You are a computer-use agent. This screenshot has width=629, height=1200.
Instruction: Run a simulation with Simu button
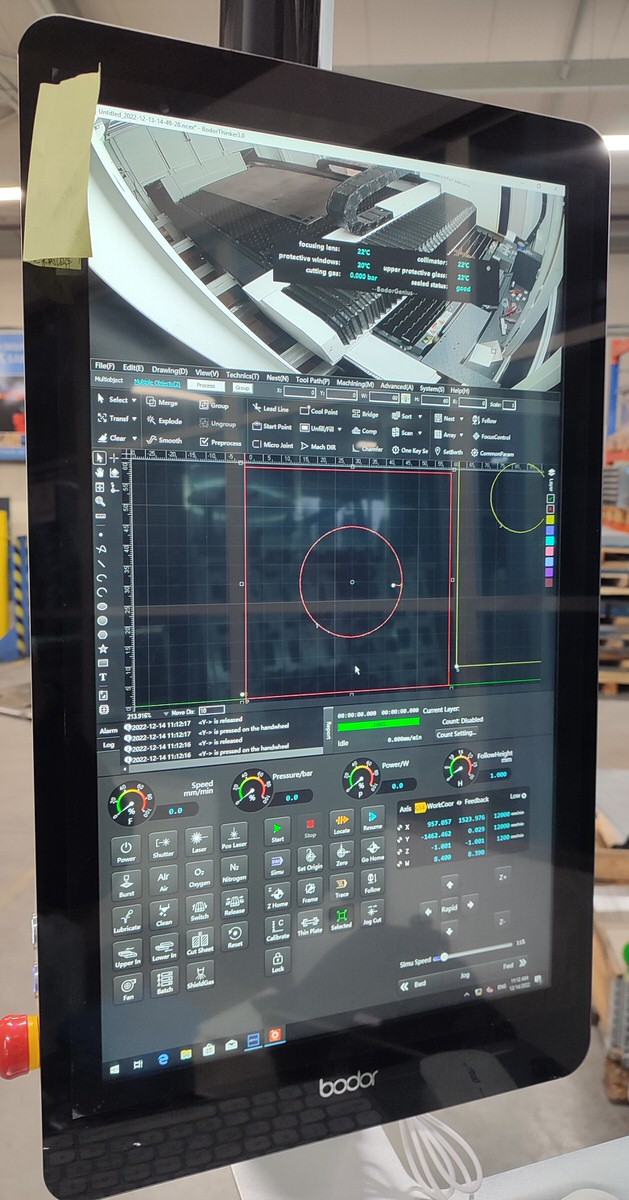(x=277, y=864)
